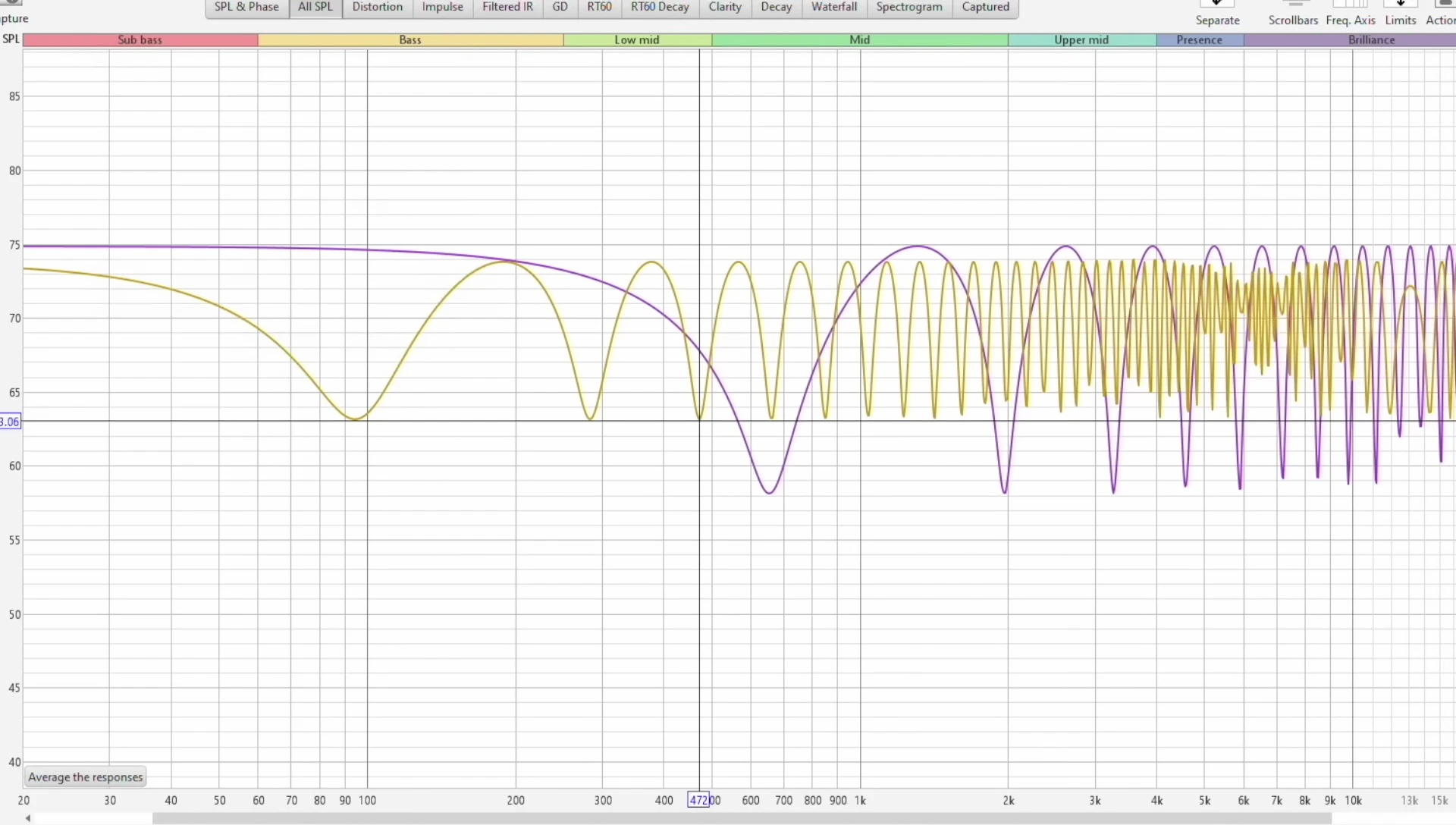This screenshot has height=825, width=1456.
Task: Click the 1k frequency axis label
Action: point(860,801)
